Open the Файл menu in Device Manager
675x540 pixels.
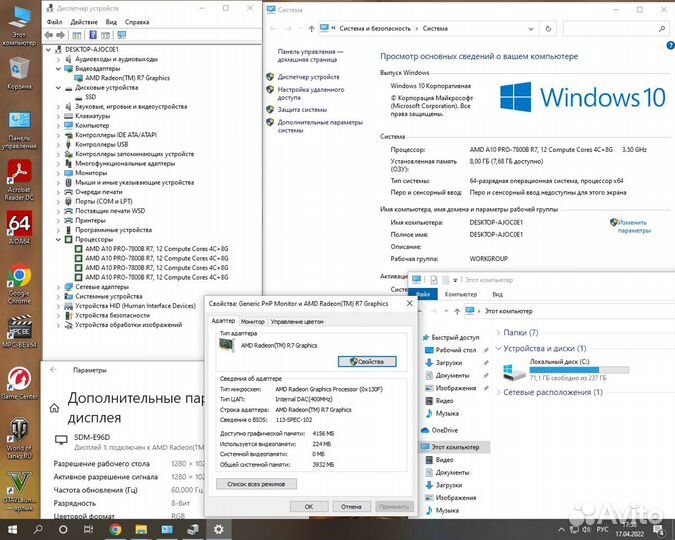[54, 22]
